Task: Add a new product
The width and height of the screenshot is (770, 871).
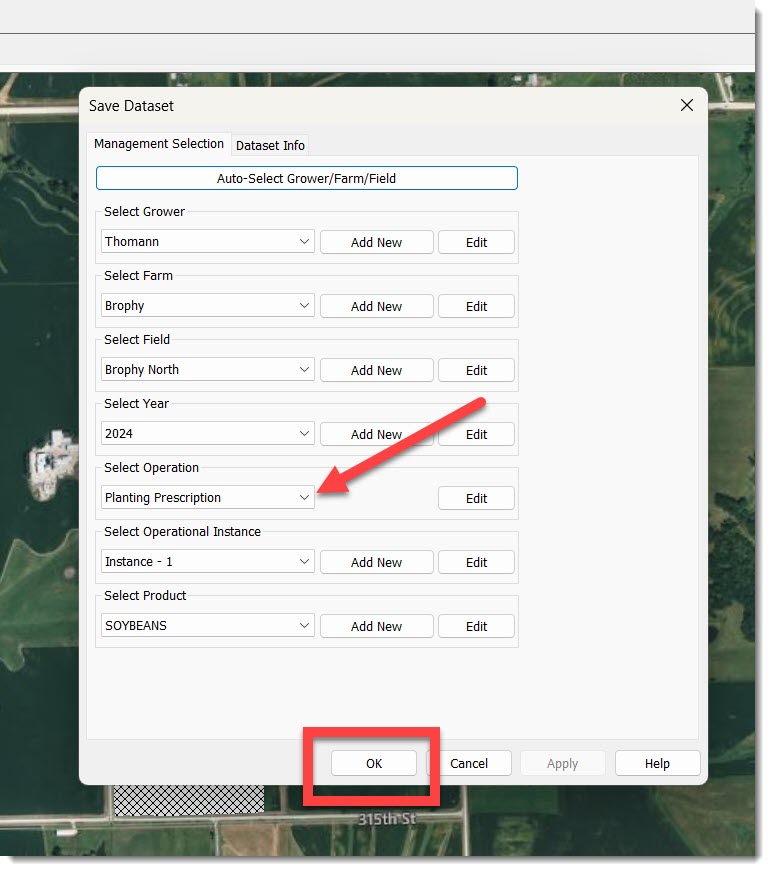Action: [376, 626]
